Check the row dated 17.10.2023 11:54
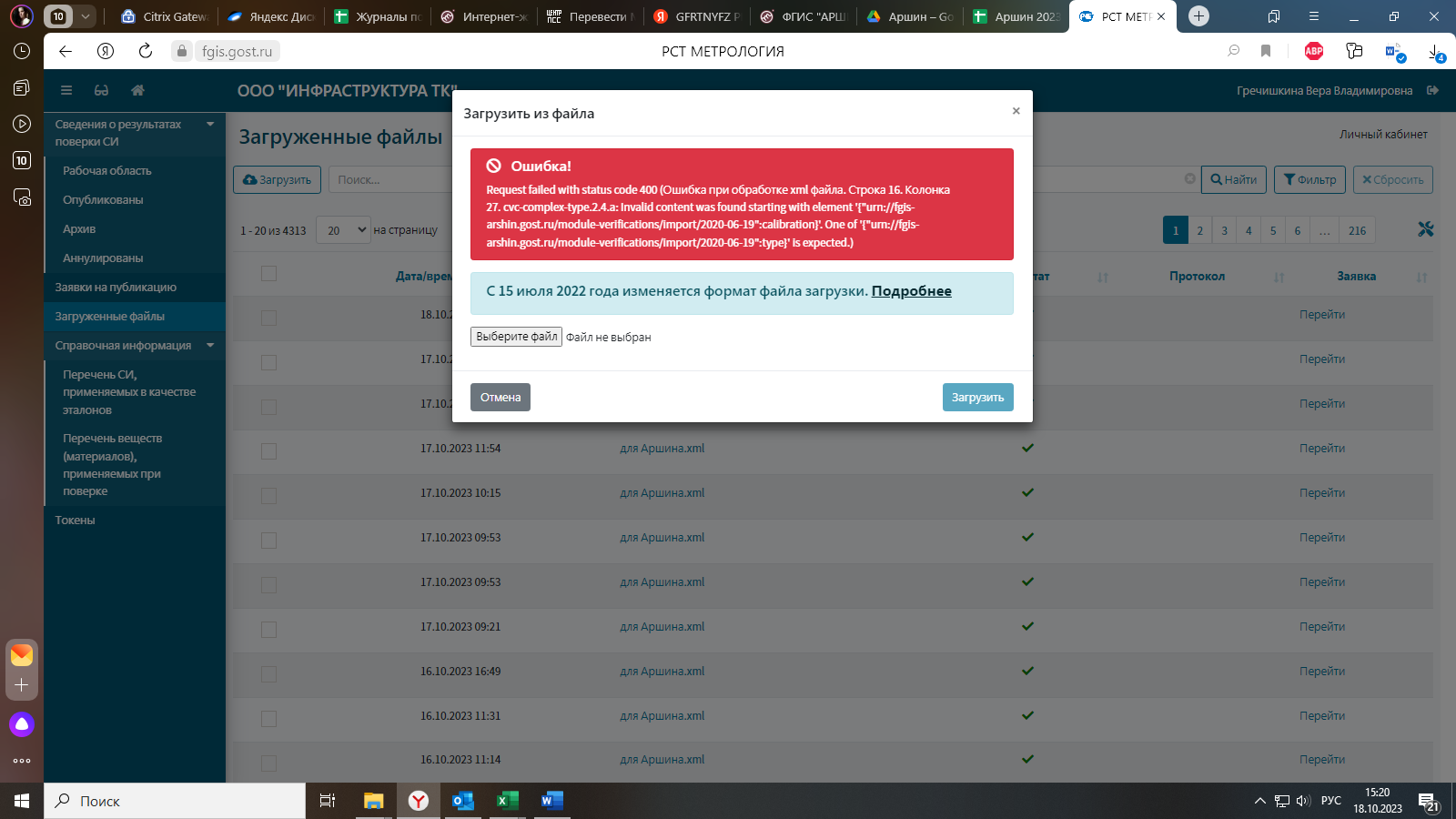This screenshot has width=1456, height=819. pos(268,450)
